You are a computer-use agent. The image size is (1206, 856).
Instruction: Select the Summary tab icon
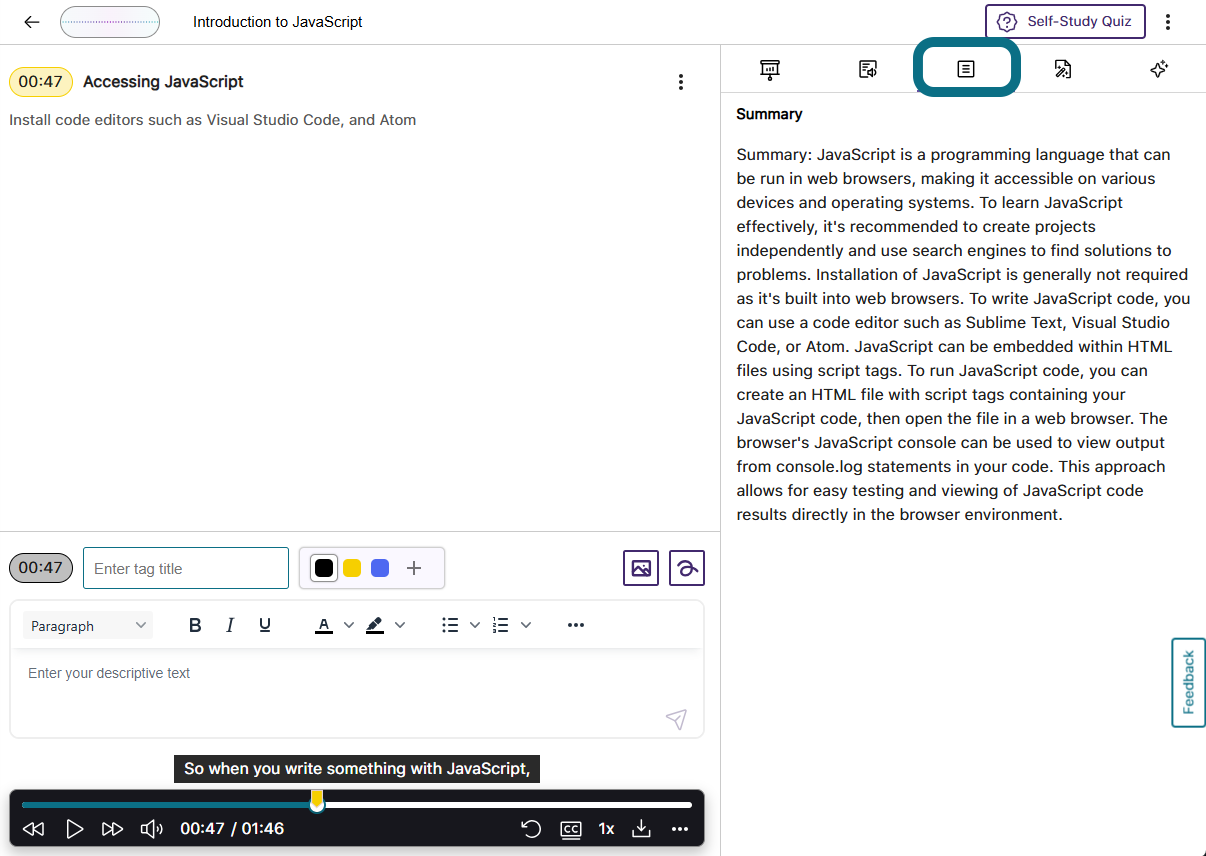click(x=966, y=69)
